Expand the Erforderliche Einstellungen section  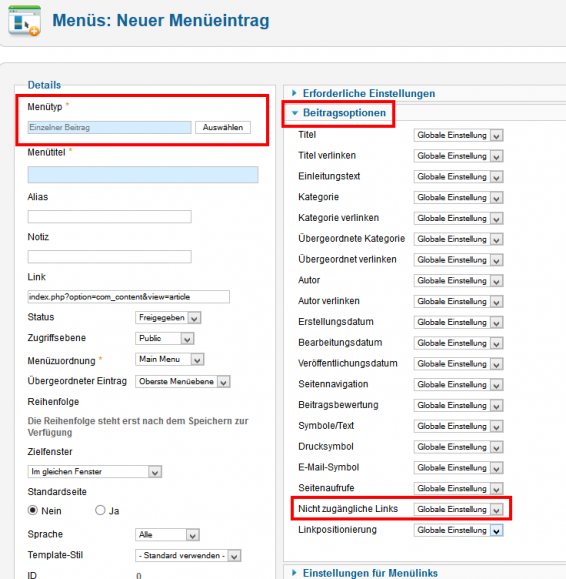coord(368,93)
